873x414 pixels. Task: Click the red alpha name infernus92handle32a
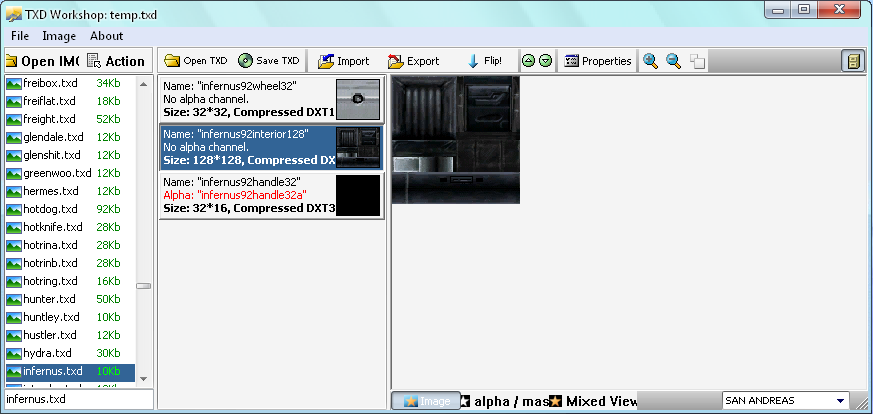coord(235,195)
